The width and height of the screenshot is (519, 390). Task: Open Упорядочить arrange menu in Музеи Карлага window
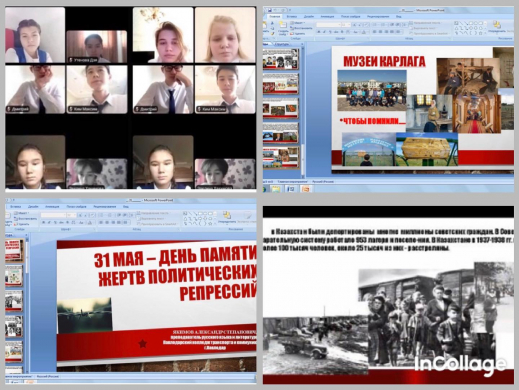[497, 27]
